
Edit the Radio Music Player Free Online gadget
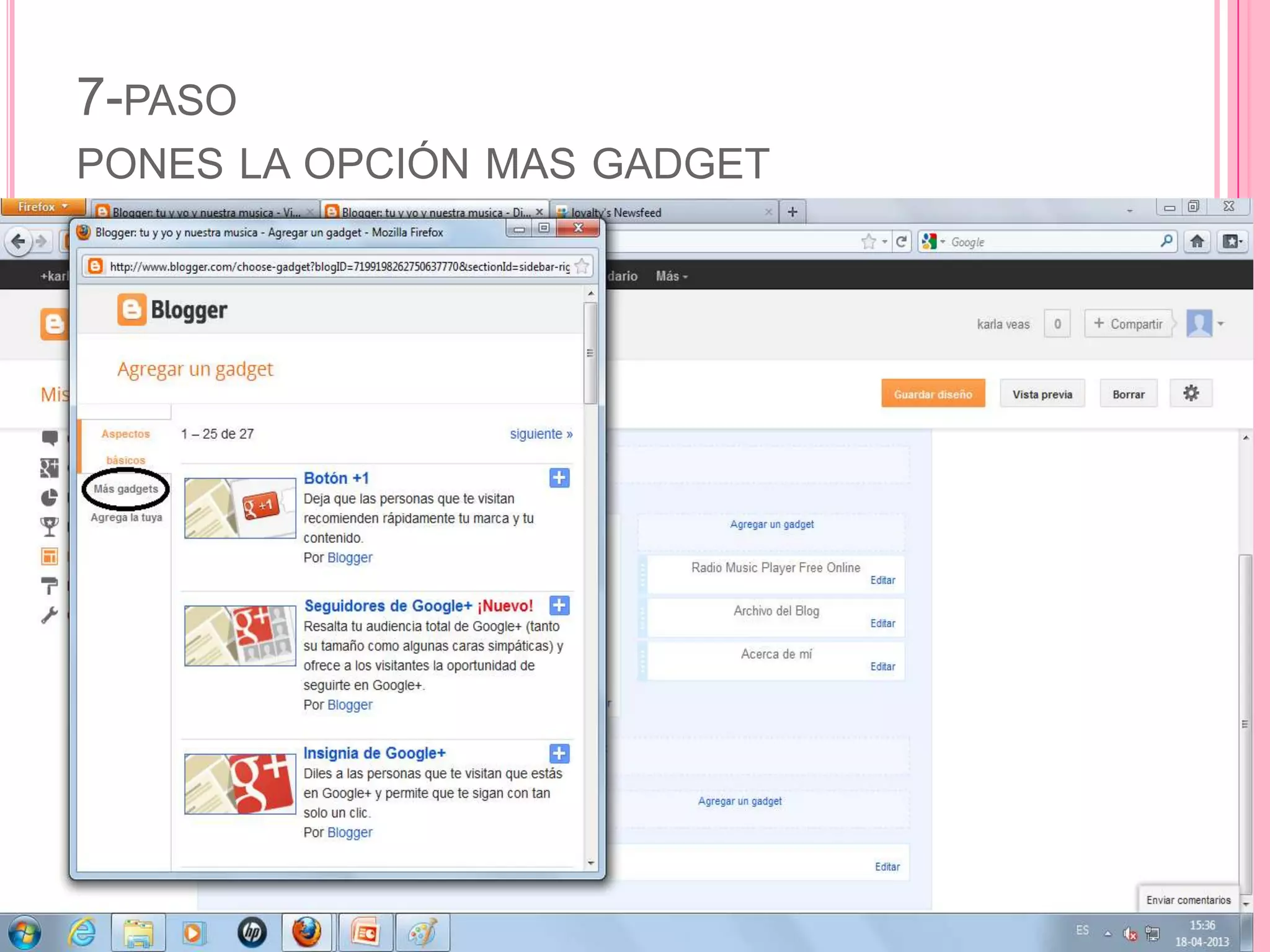tap(882, 580)
